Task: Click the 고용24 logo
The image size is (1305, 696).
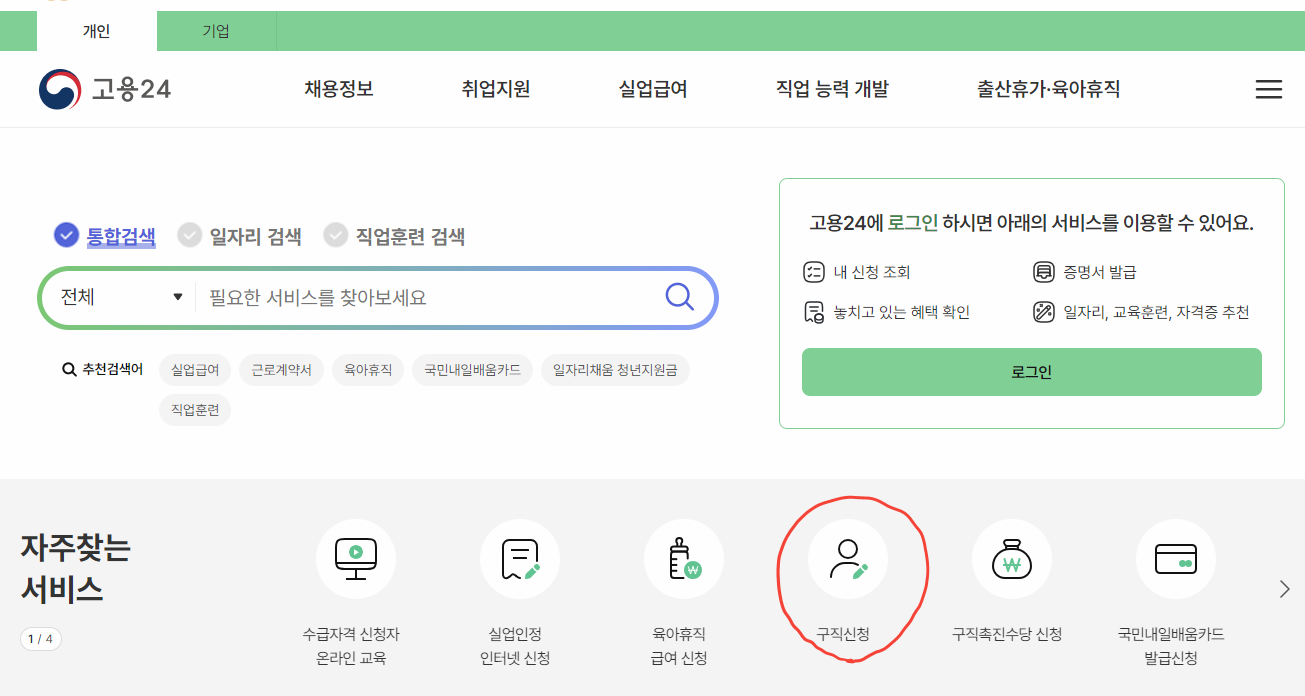Action: click(103, 88)
